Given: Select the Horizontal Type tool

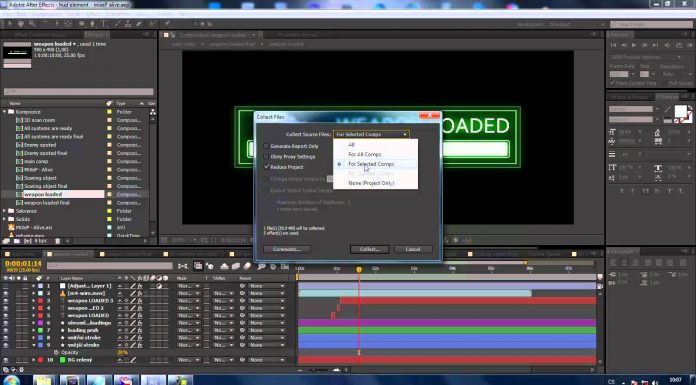Looking at the screenshot, I should [x=103, y=24].
